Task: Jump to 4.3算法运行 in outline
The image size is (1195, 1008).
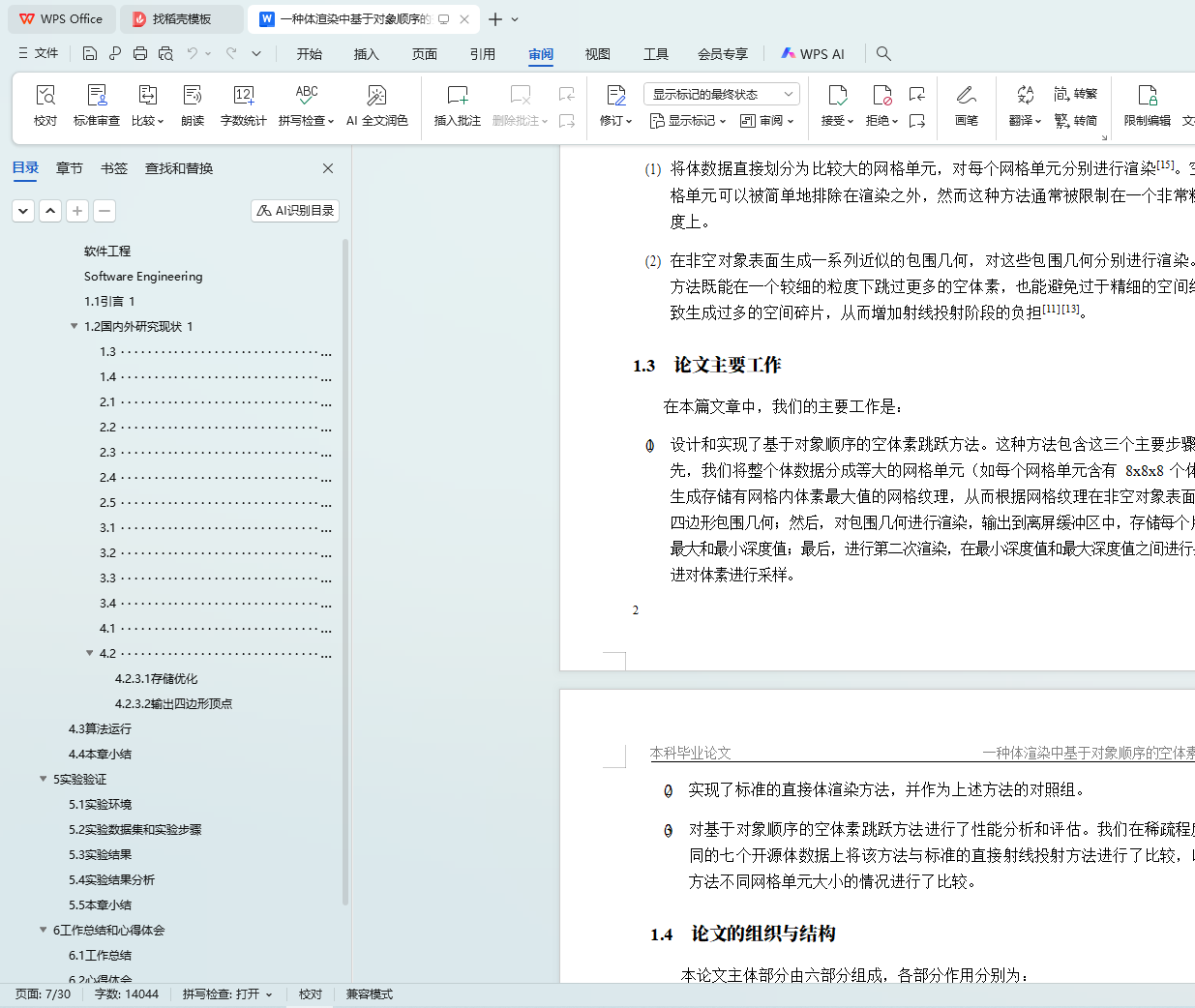Action: (x=100, y=728)
